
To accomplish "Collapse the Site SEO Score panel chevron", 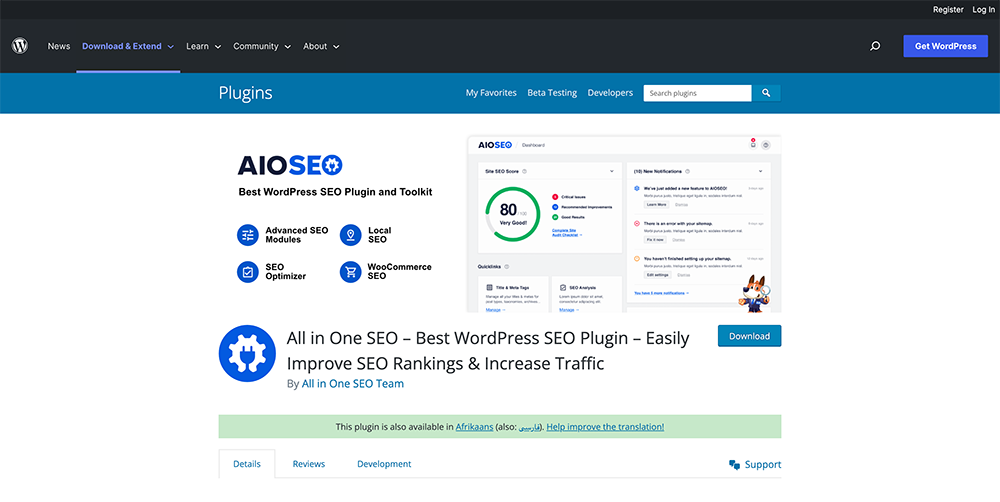I will click(612, 171).
